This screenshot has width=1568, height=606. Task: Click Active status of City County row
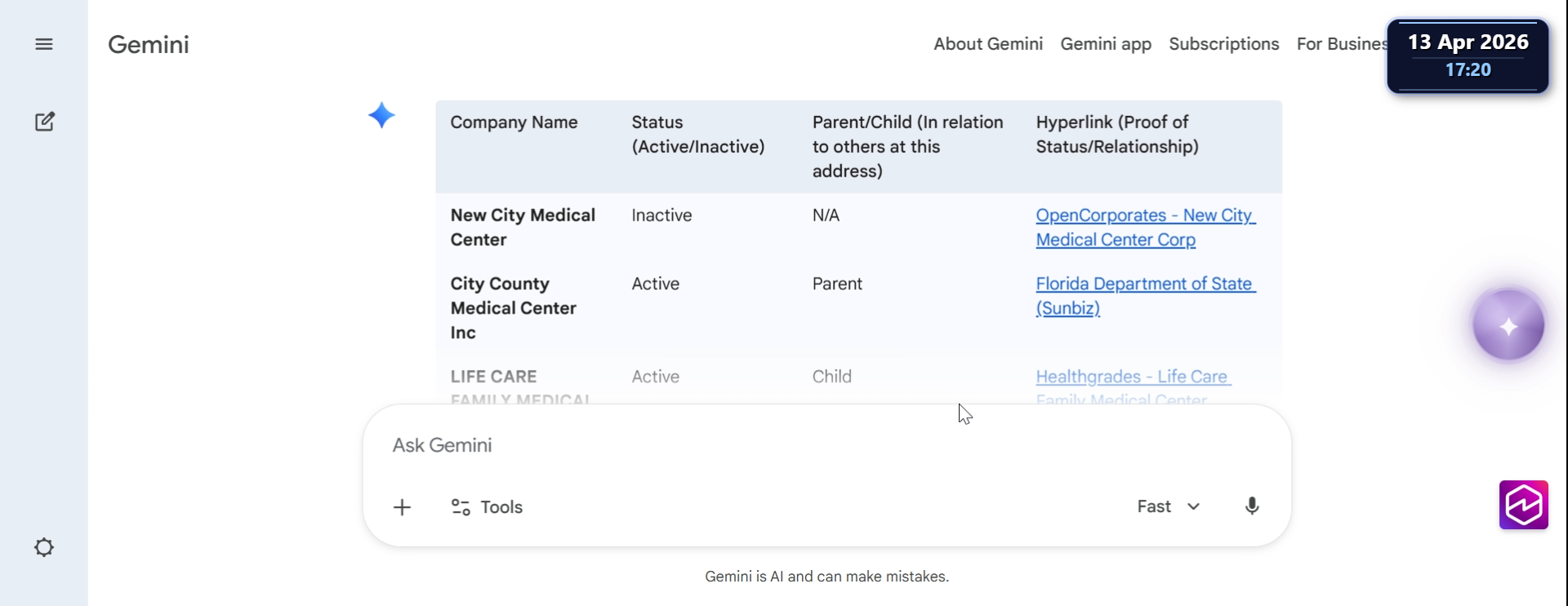(x=655, y=283)
